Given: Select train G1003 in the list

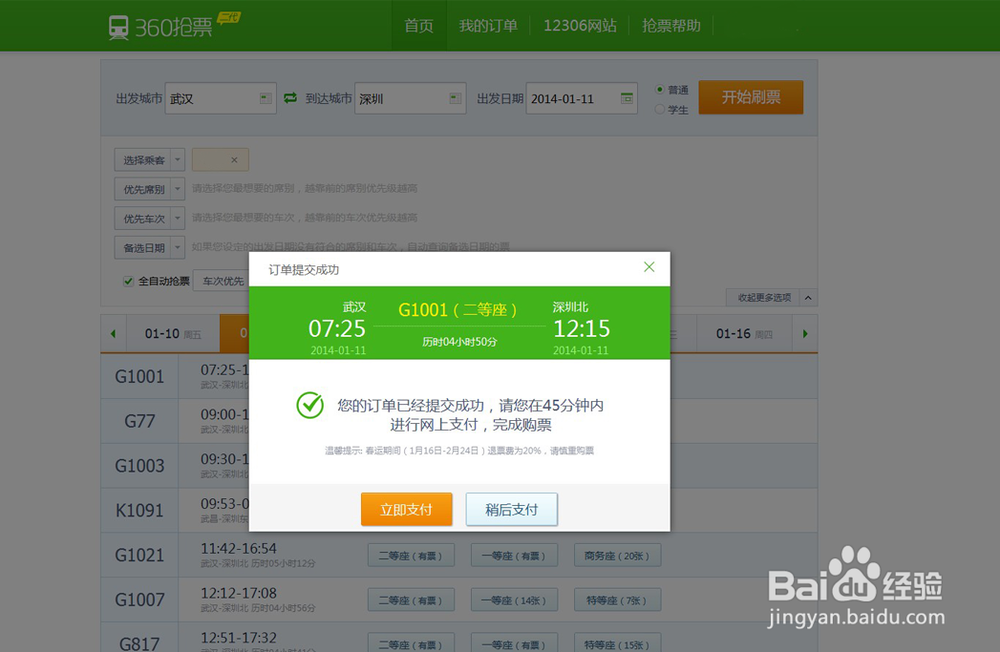Looking at the screenshot, I should tap(140, 466).
